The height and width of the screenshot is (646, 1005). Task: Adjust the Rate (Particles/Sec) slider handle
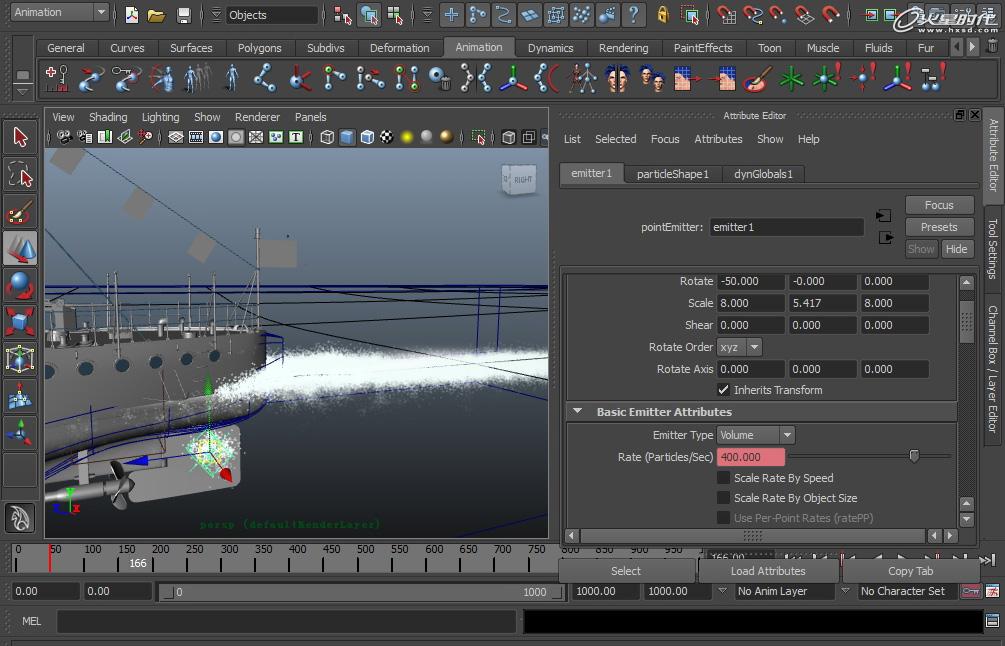[x=914, y=456]
